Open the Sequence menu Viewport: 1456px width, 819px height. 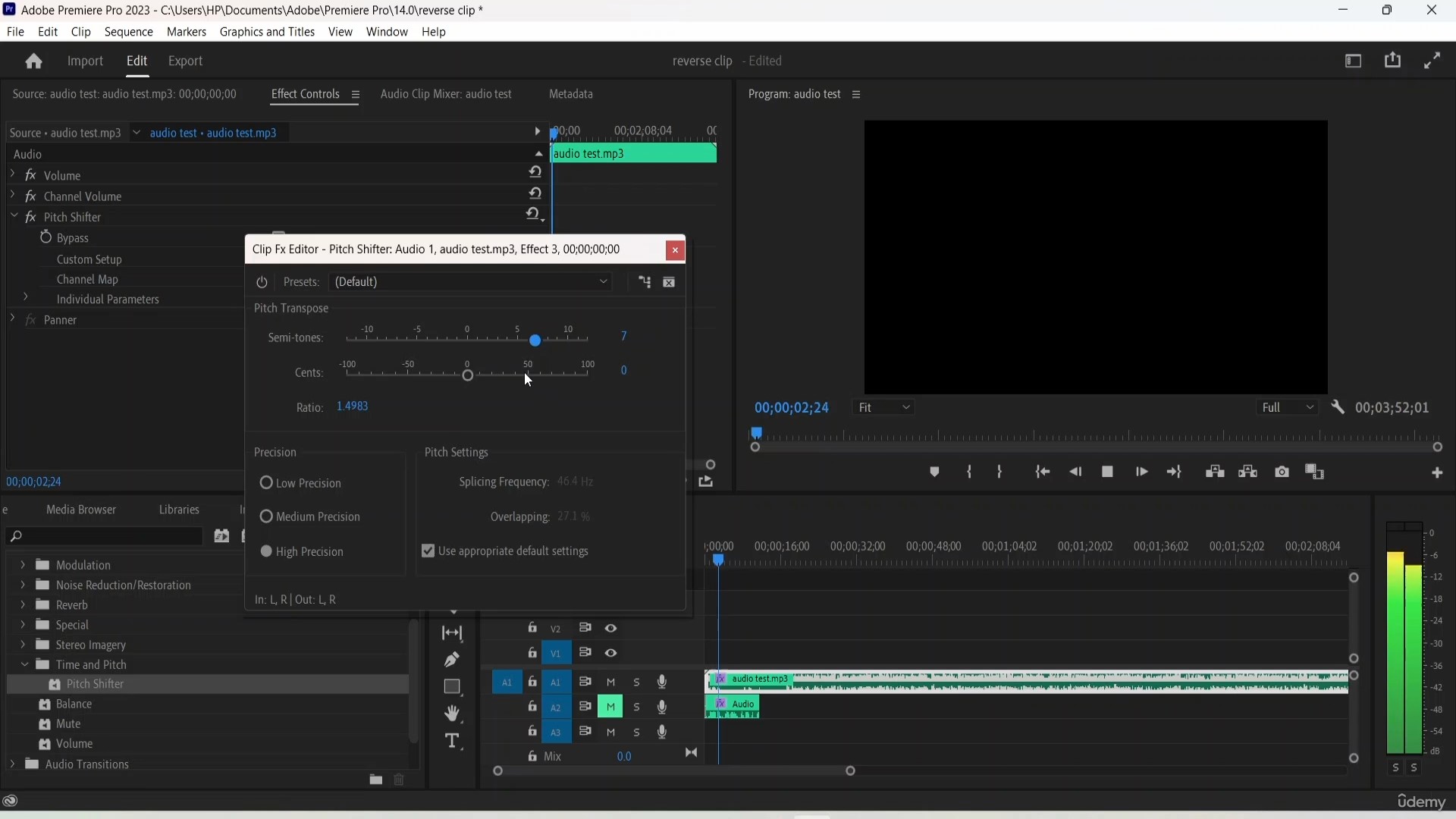(x=129, y=32)
